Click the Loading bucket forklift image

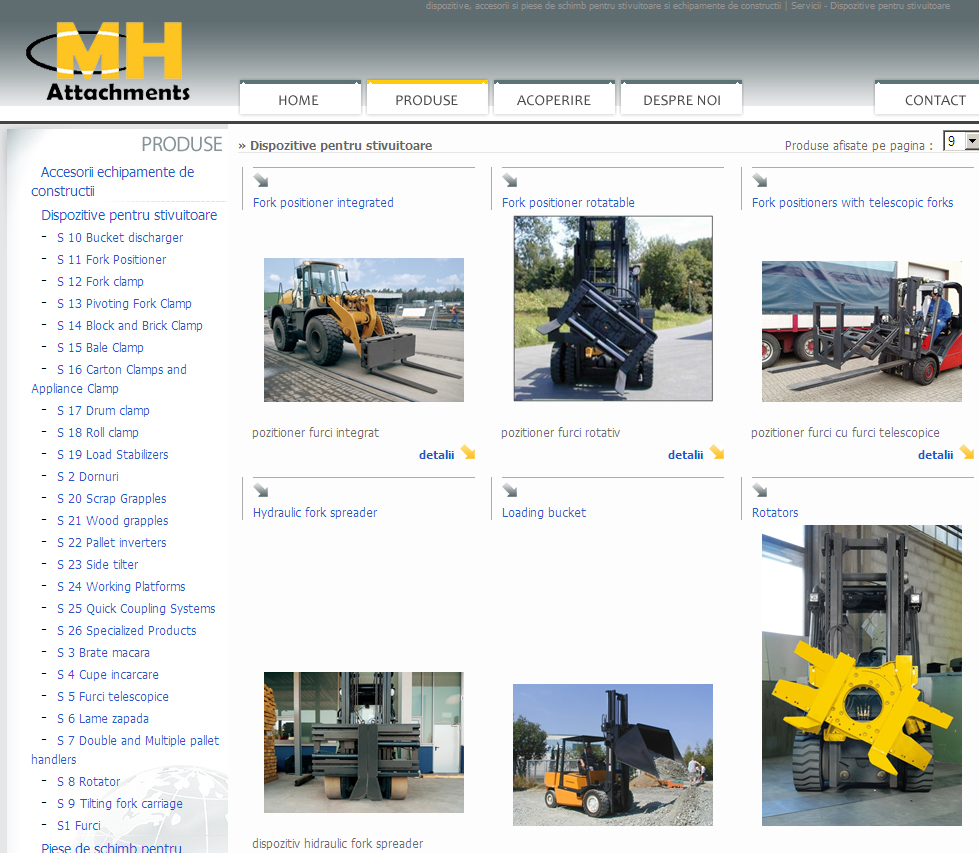[612, 754]
